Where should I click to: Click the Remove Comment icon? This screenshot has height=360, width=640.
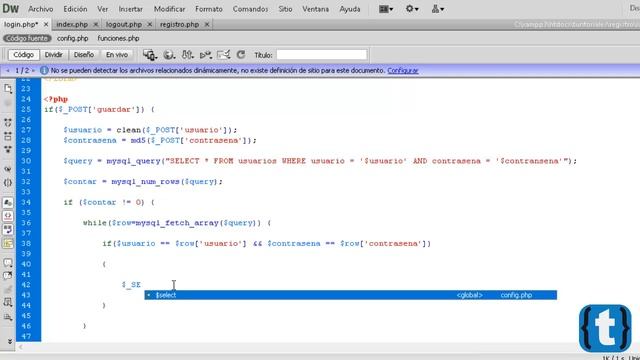[x=8, y=276]
